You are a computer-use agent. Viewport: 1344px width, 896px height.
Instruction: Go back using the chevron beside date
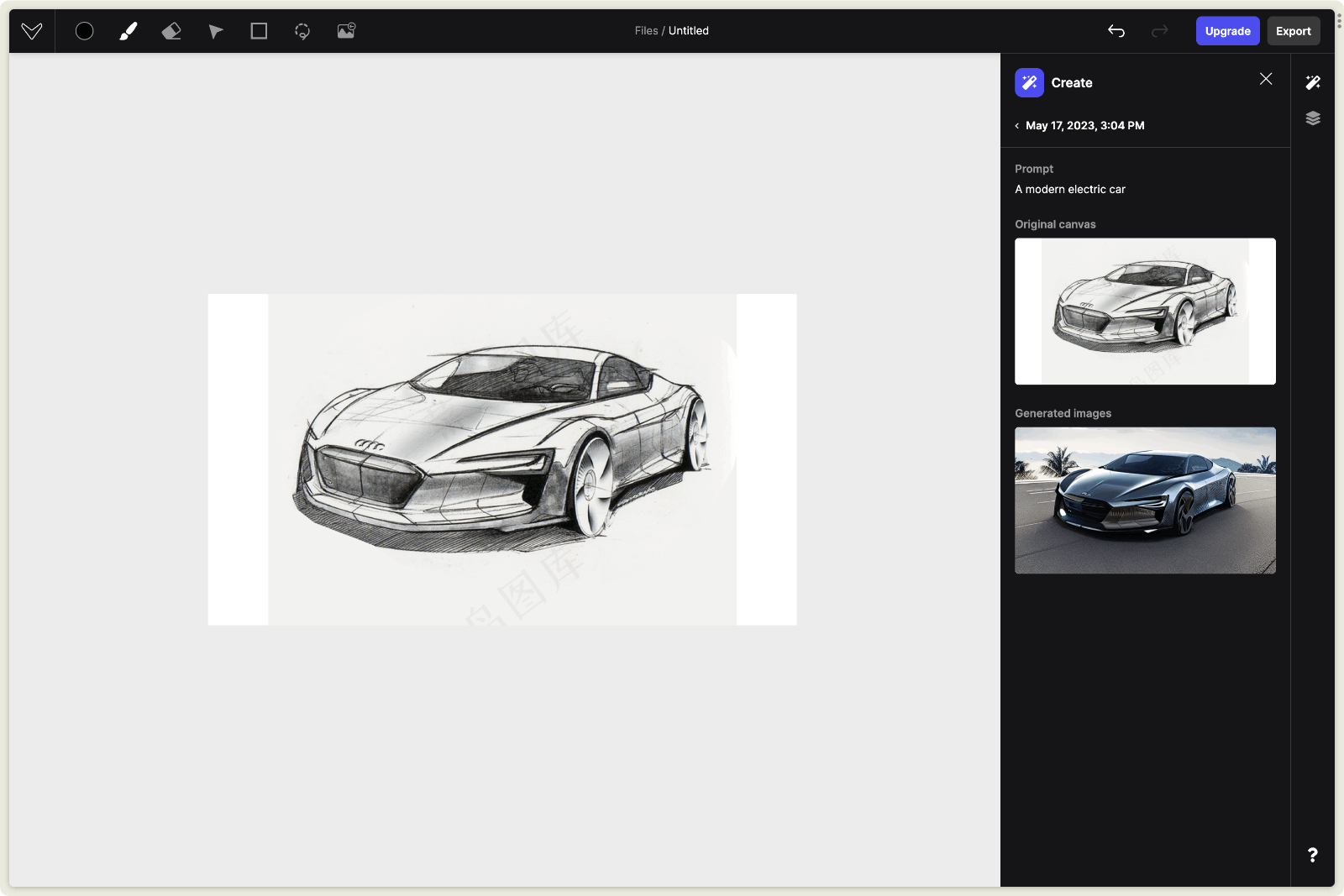pos(1017,126)
